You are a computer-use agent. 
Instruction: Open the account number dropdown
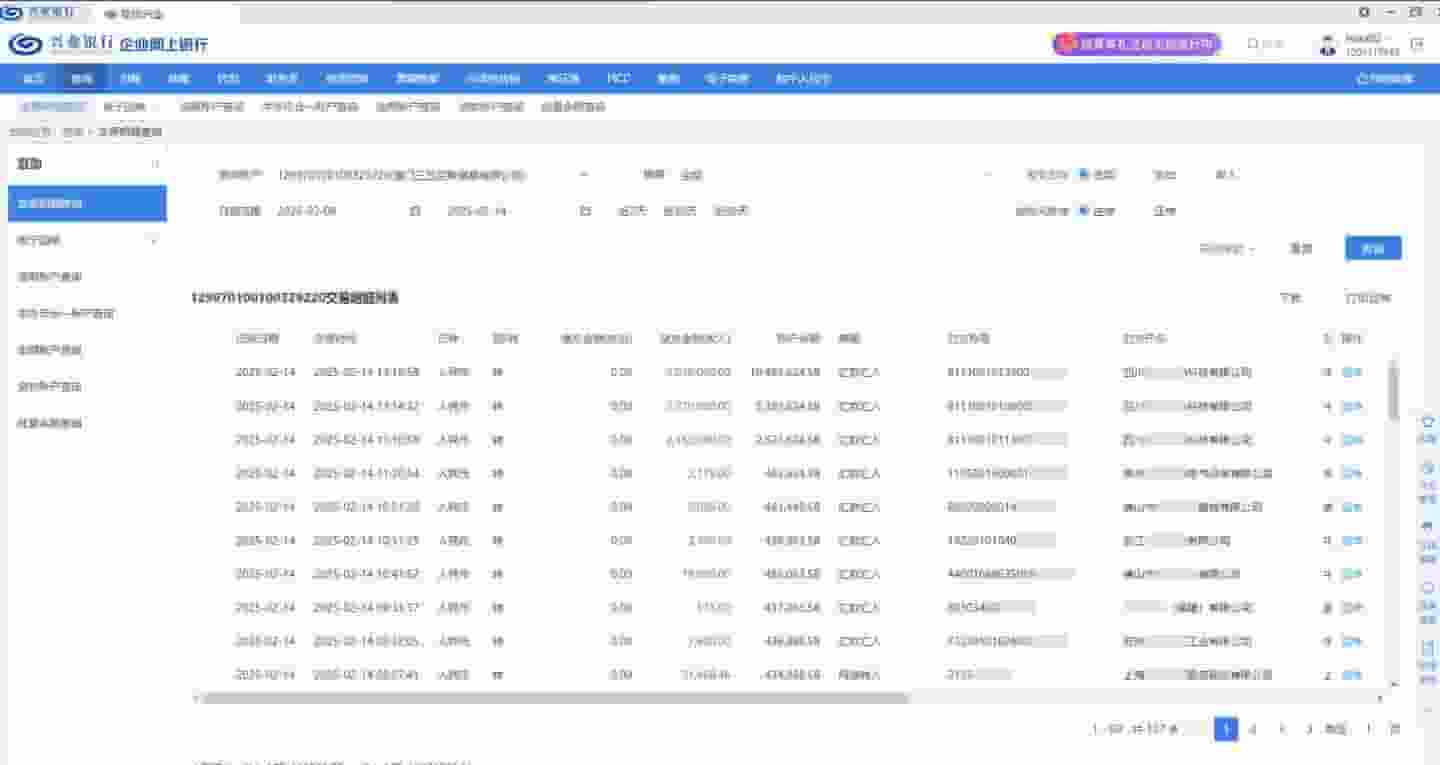pos(584,175)
